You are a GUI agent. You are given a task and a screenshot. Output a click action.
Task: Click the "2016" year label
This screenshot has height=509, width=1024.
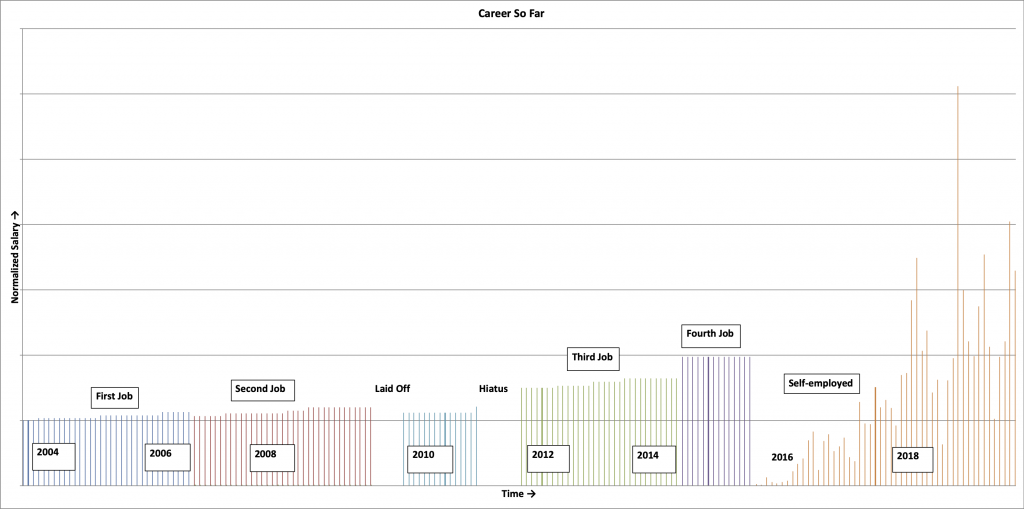pos(782,457)
